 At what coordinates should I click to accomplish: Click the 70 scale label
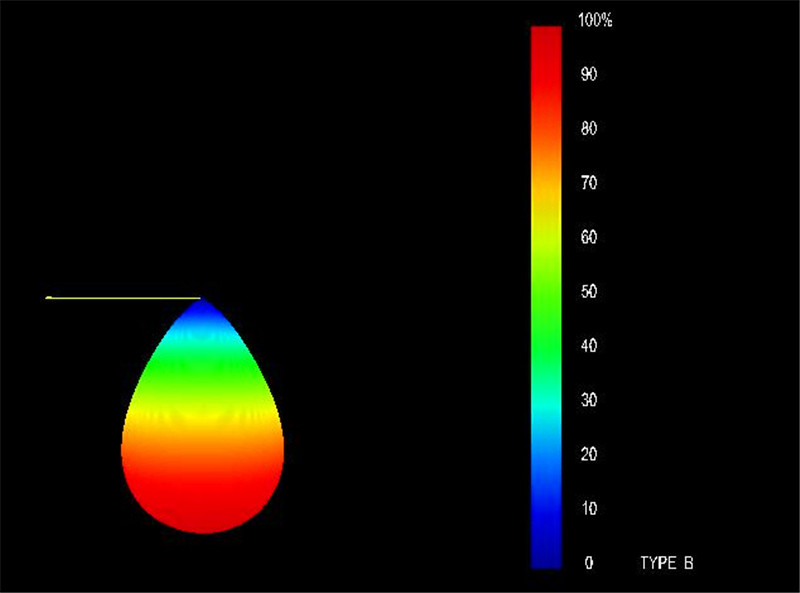(x=589, y=183)
